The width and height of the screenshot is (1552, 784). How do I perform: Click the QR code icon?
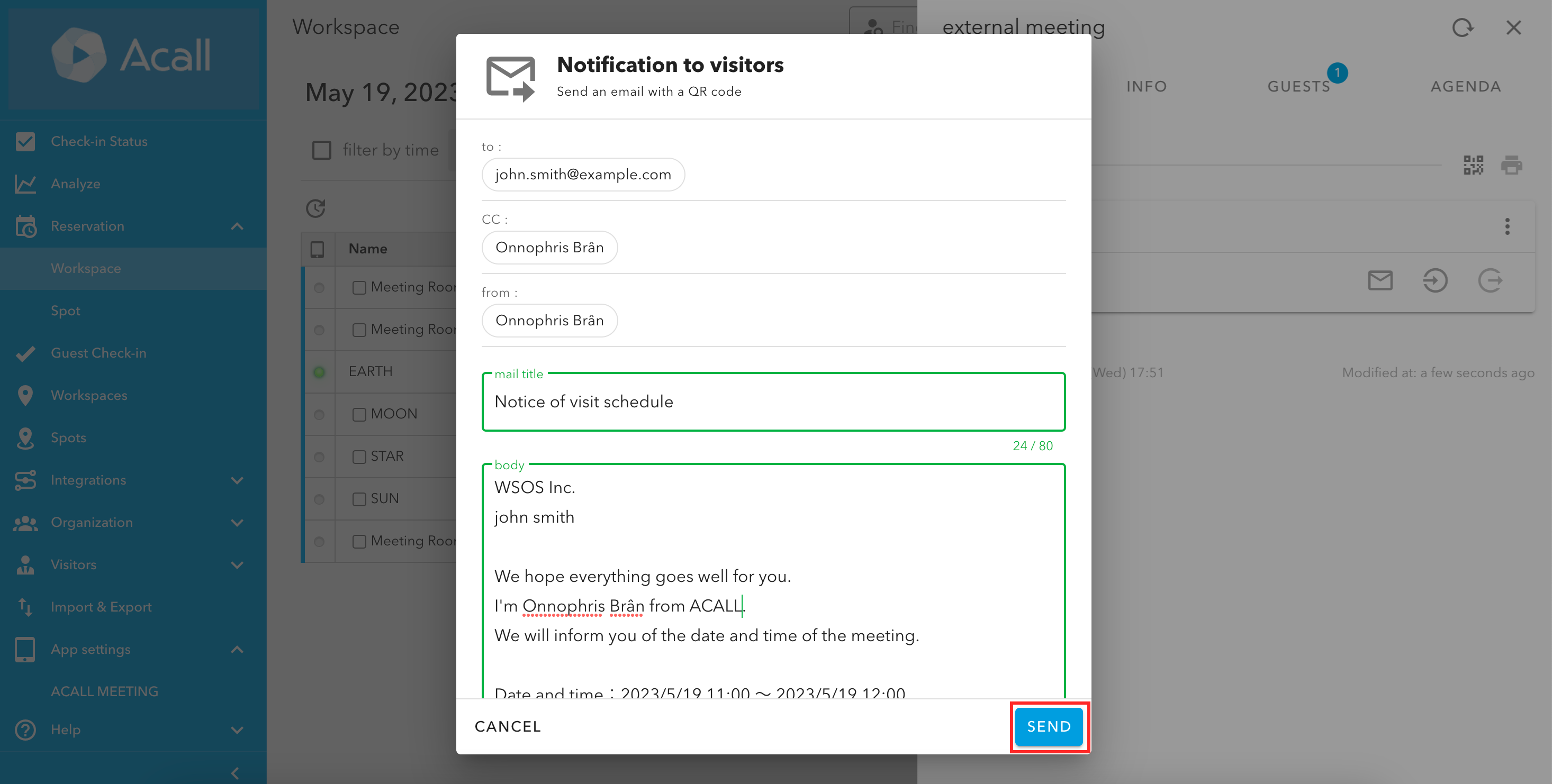tap(1473, 165)
